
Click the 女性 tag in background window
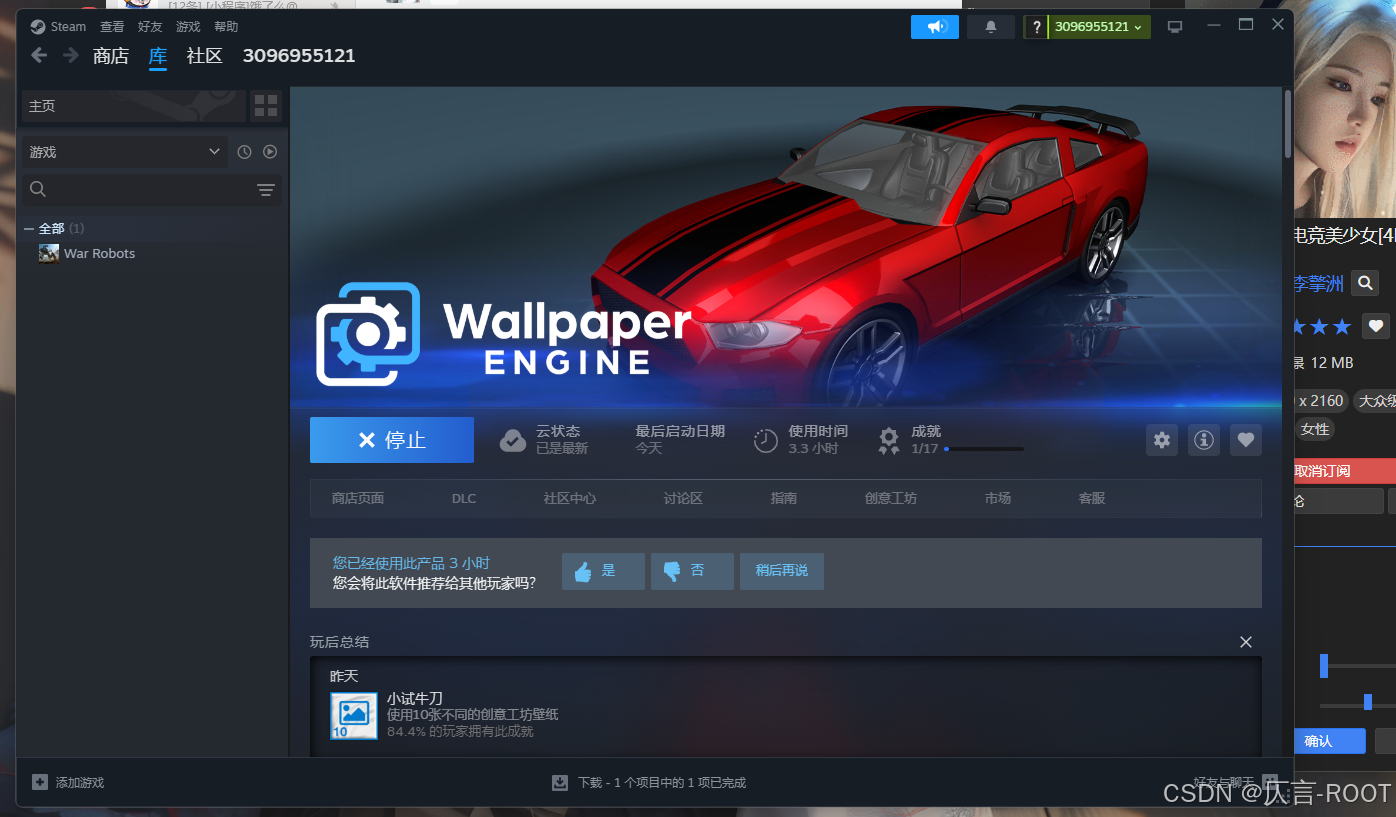tap(1315, 429)
